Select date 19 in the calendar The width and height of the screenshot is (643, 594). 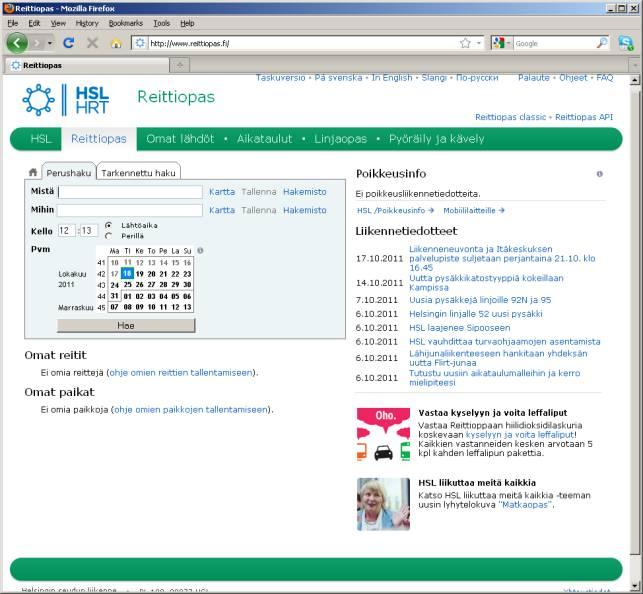click(139, 274)
